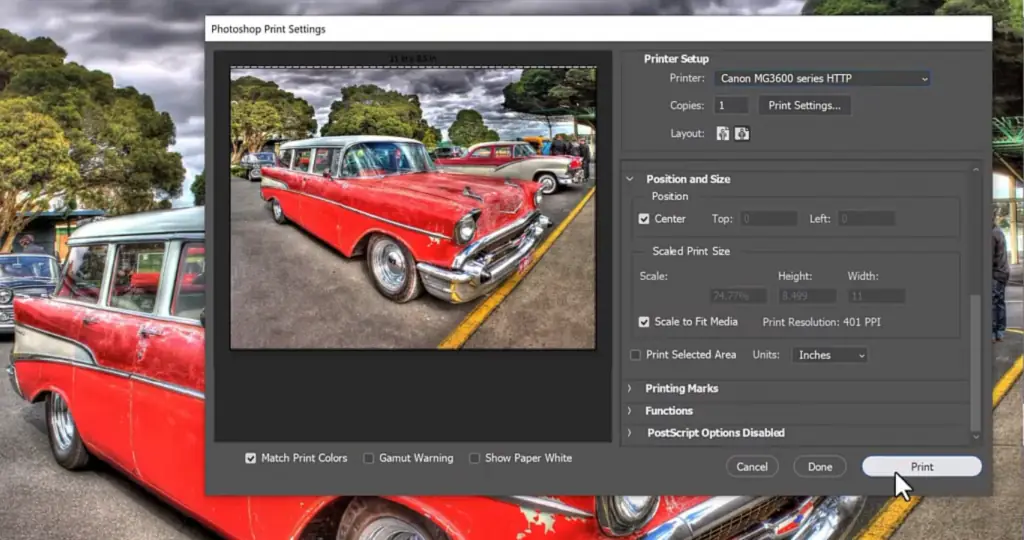Disable Scale to Fit Media checkbox
The image size is (1024, 540).
(644, 322)
